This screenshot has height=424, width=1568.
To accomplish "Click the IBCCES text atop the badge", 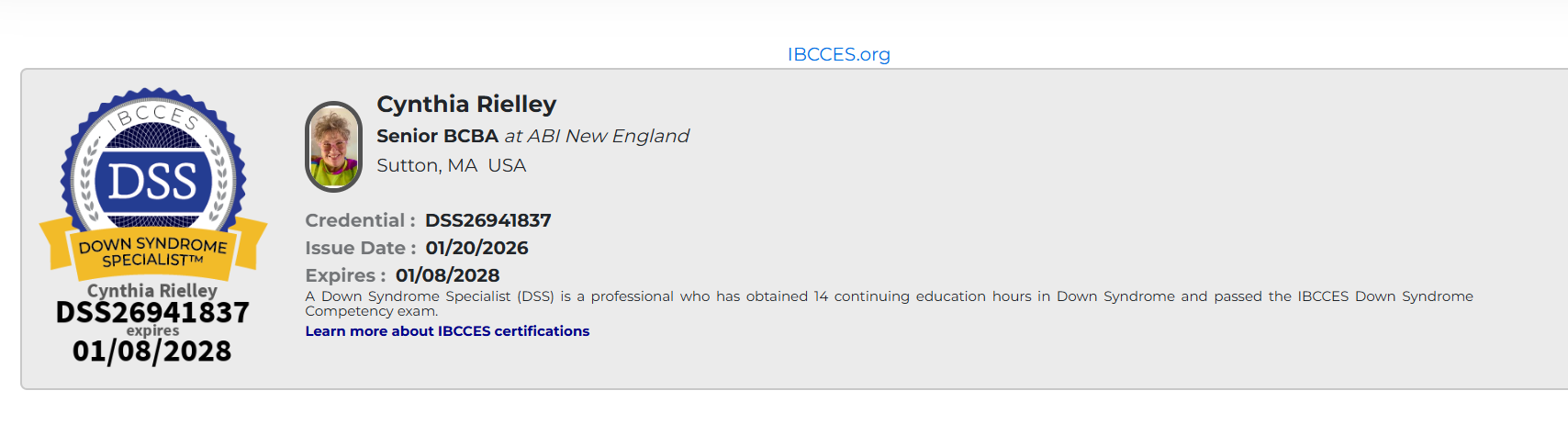I will tap(152, 117).
